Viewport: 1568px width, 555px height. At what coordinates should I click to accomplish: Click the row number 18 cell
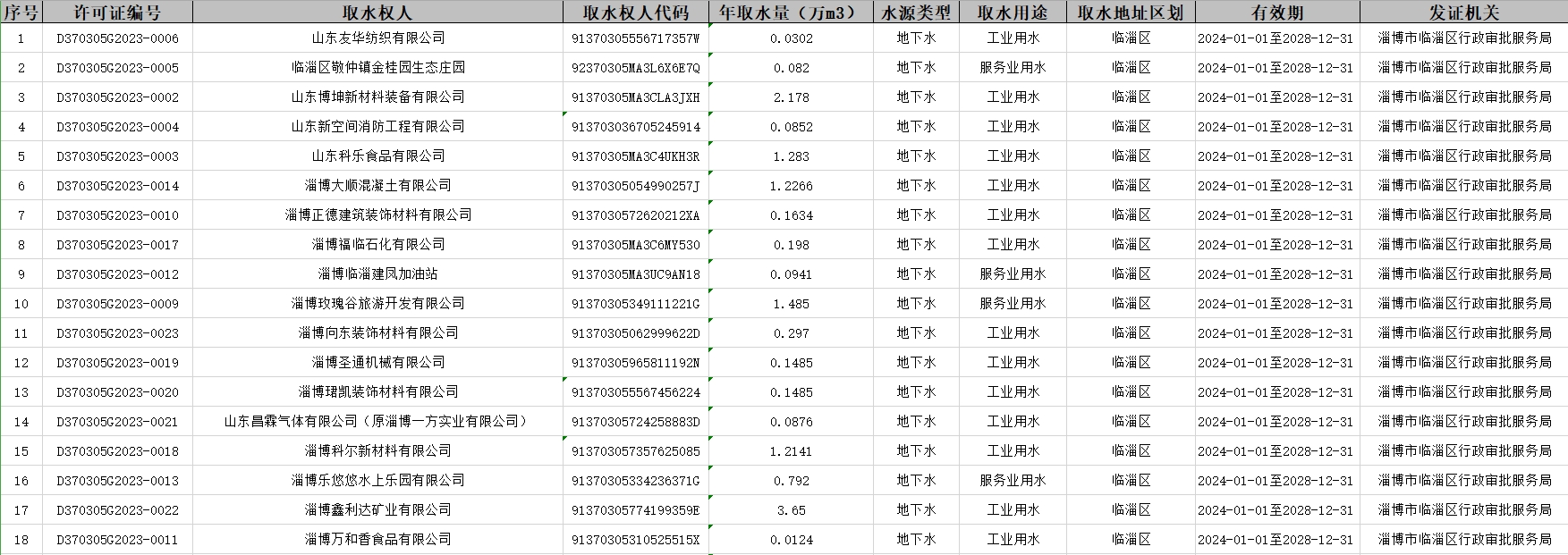(x=21, y=540)
